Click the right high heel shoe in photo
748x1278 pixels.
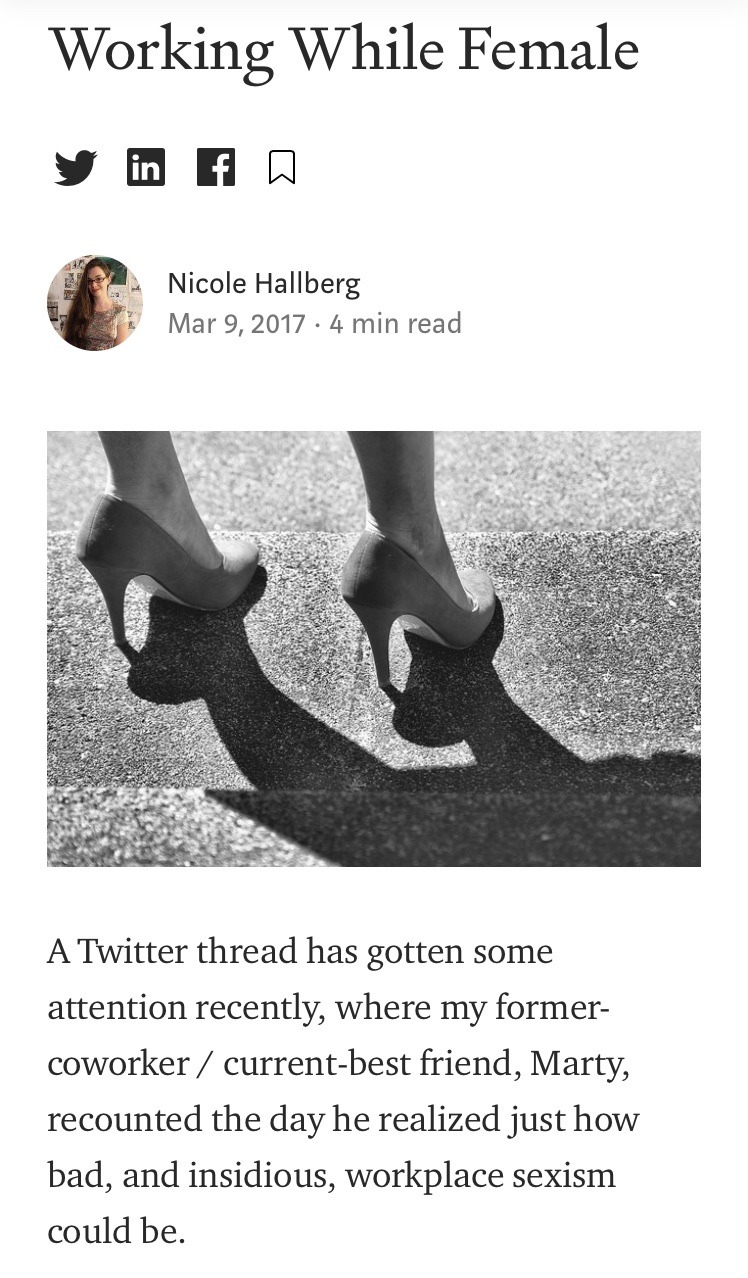coord(420,590)
